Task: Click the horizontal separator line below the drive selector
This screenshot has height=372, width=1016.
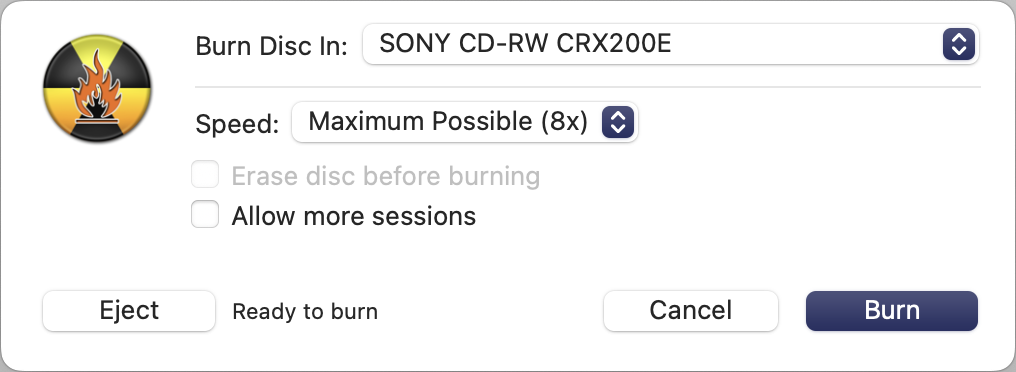Action: (588, 87)
